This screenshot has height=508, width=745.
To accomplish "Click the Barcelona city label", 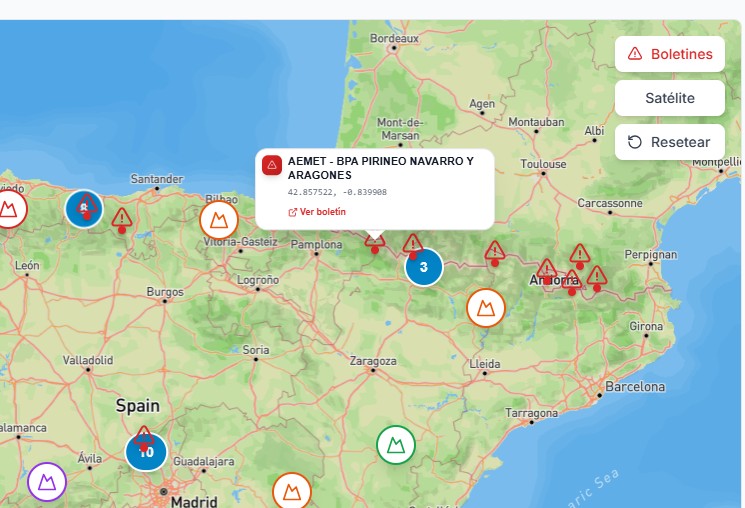I will click(635, 386).
